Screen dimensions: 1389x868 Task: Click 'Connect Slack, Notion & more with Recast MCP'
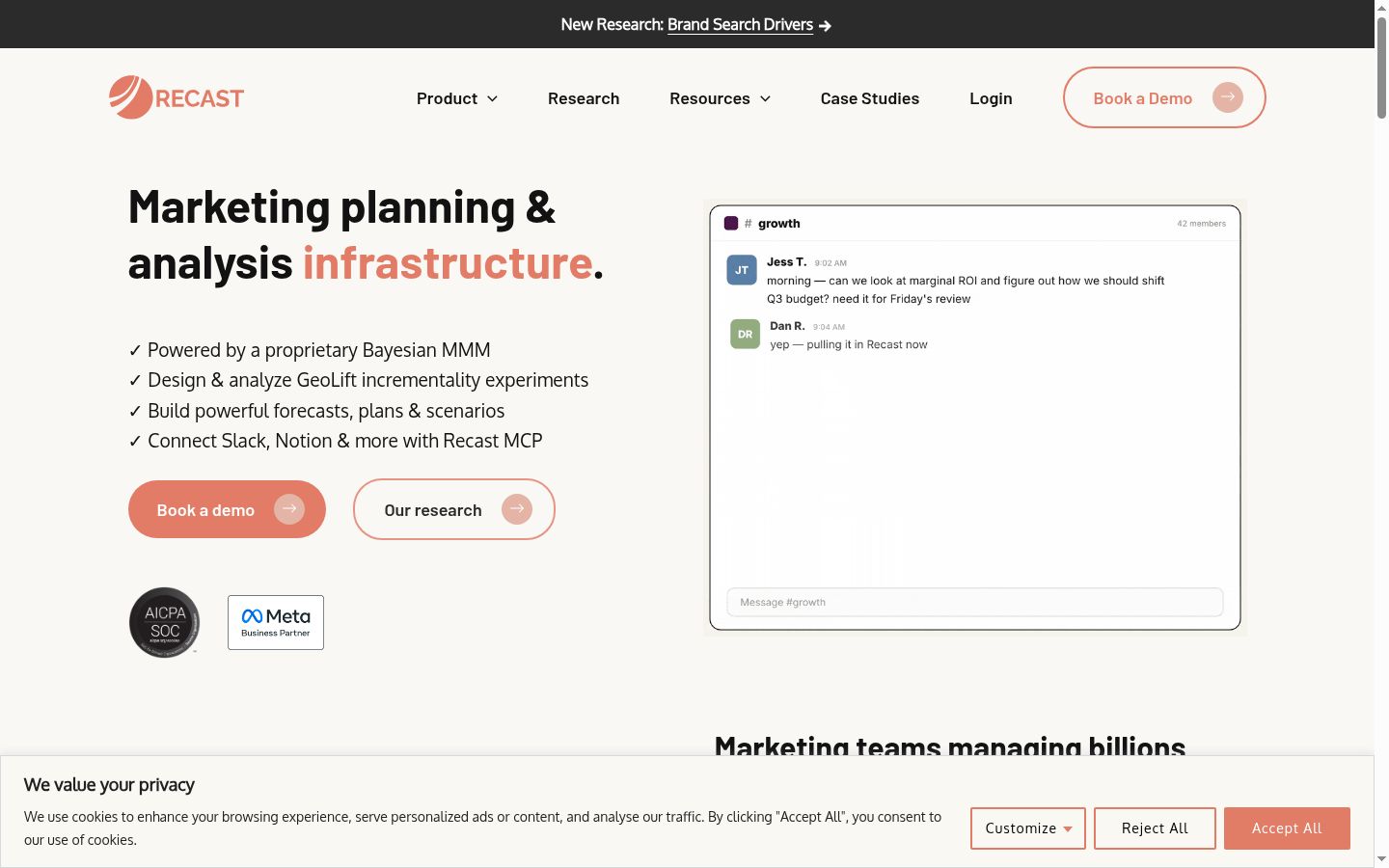pyautogui.click(x=344, y=441)
